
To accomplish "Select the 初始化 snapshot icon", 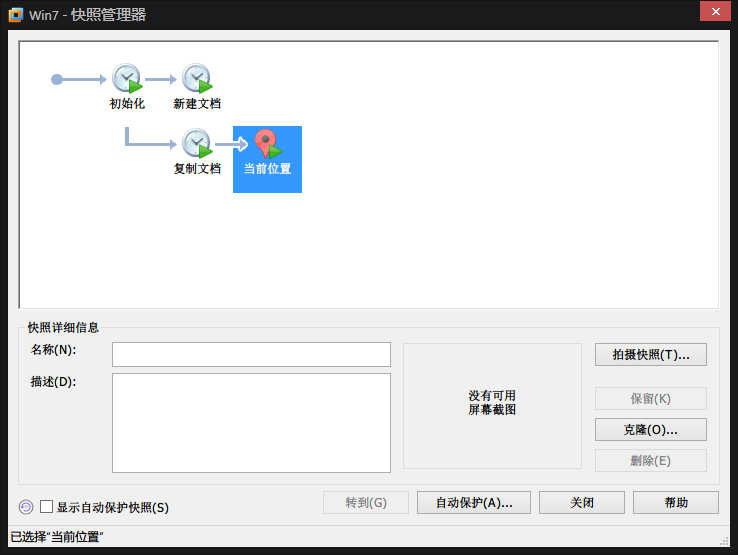I will click(x=127, y=78).
